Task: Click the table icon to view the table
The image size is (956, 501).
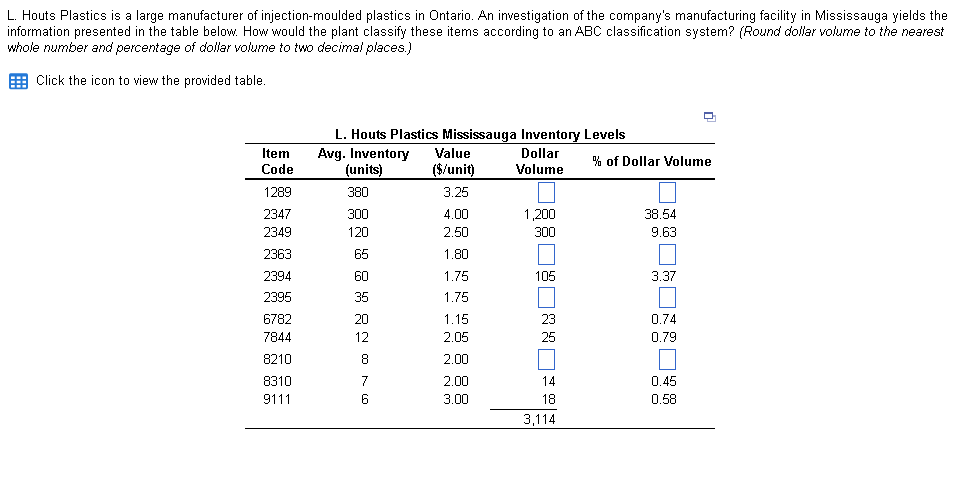Action: point(18,81)
